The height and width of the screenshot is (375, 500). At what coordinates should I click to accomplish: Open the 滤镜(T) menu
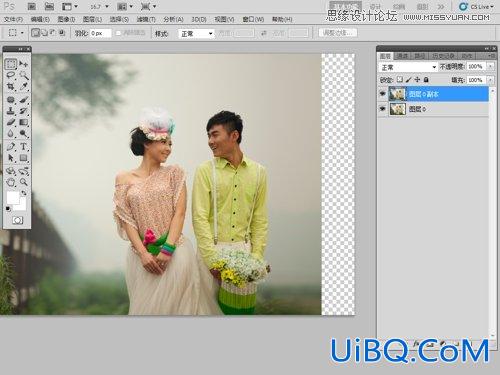(x=146, y=19)
